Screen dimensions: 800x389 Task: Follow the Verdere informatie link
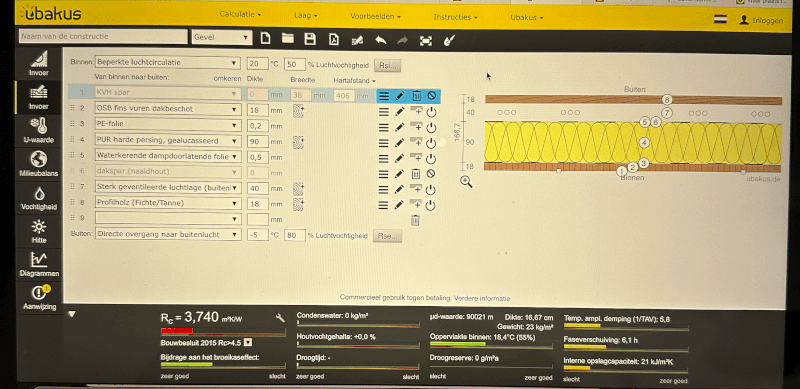[x=482, y=298]
